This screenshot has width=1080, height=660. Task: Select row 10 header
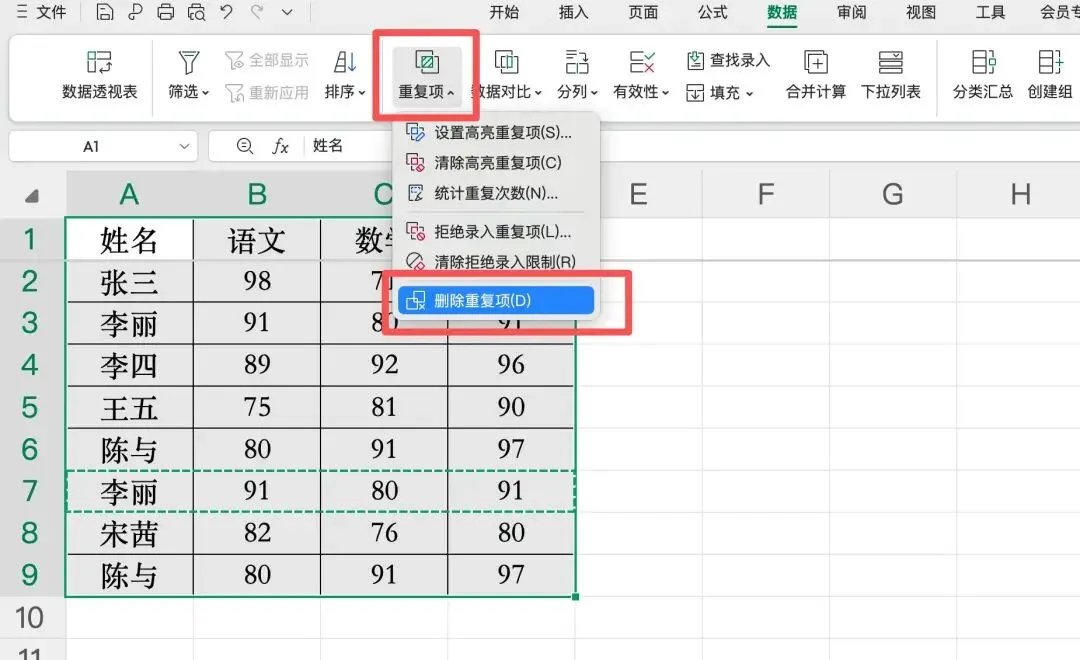[30, 617]
